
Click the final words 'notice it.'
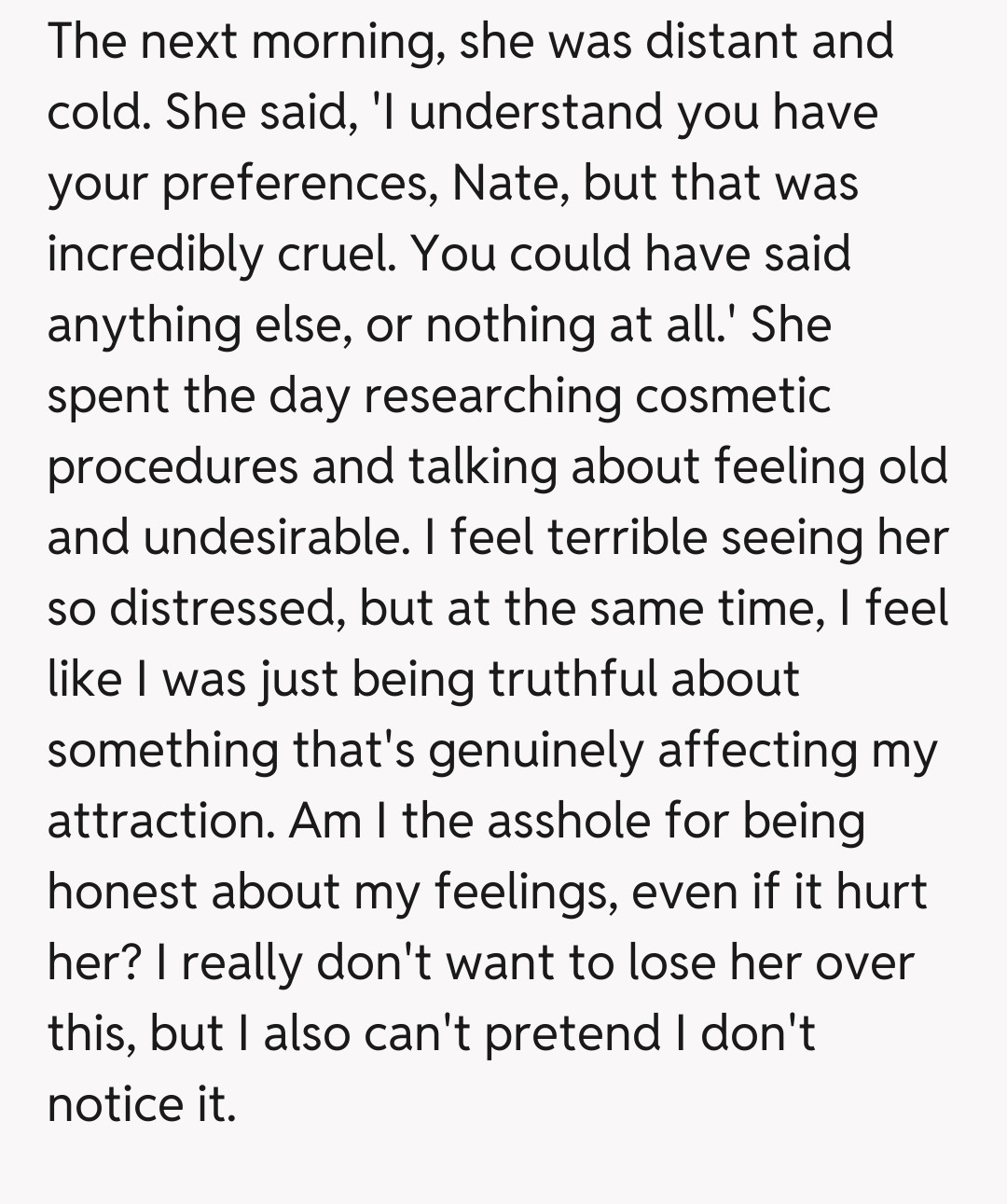[x=140, y=1105]
